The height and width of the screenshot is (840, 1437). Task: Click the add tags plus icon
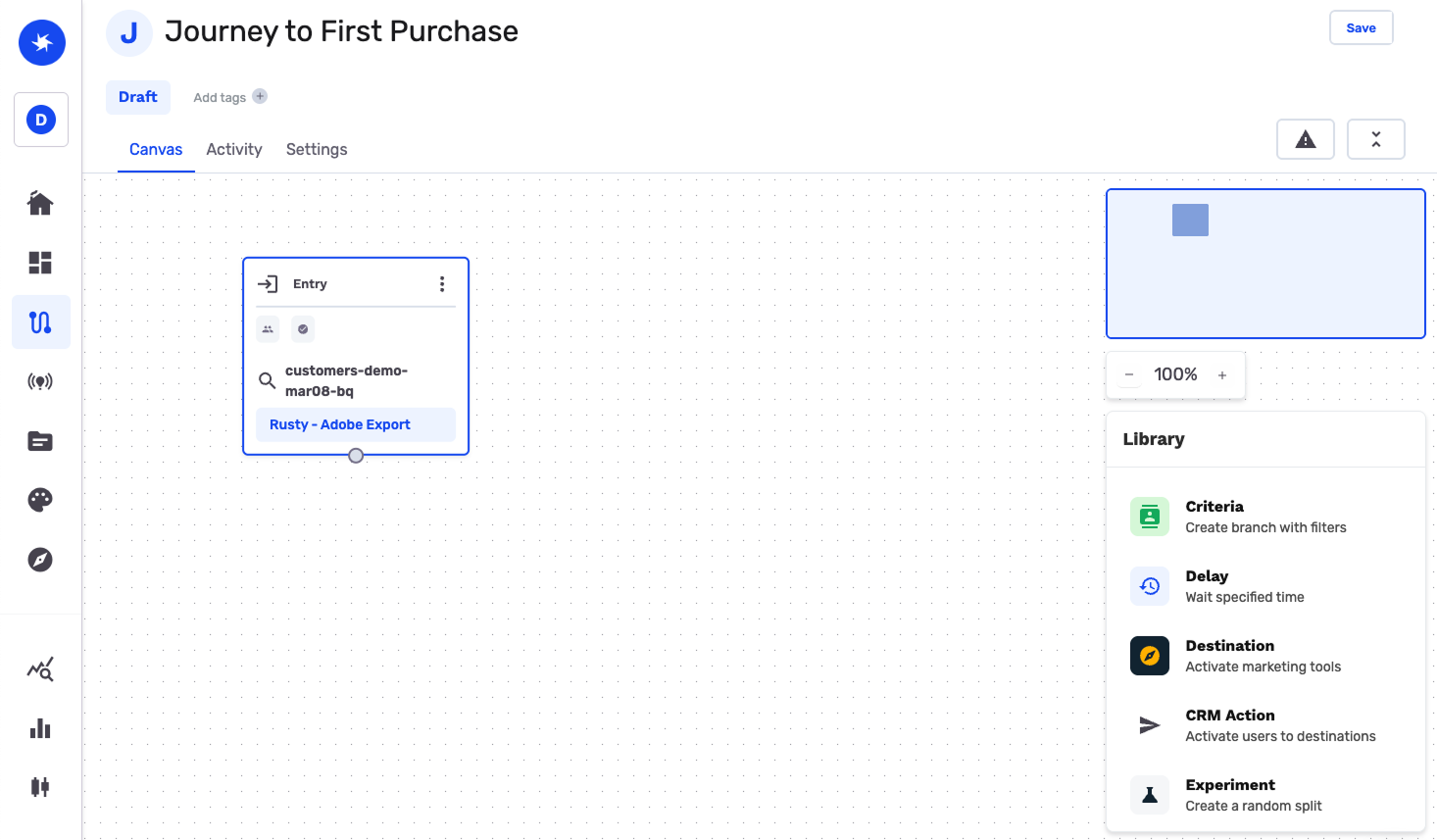pos(260,96)
